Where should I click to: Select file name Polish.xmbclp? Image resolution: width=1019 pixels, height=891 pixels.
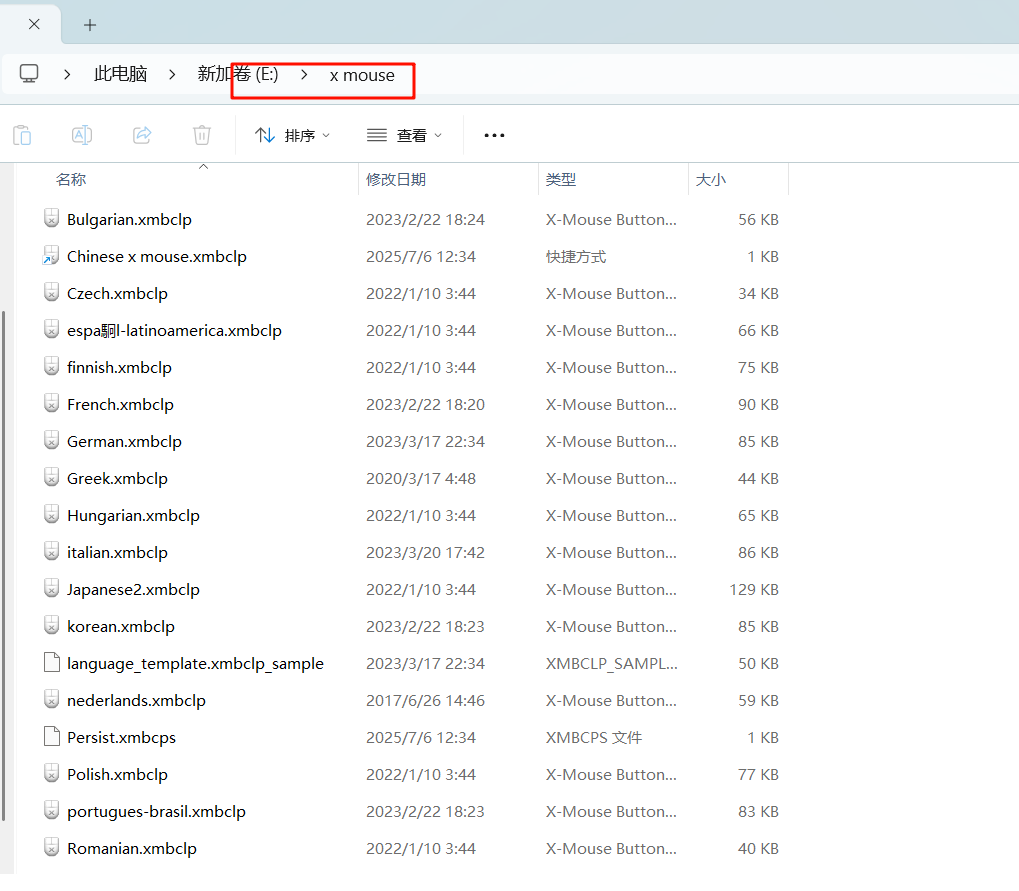click(x=117, y=775)
